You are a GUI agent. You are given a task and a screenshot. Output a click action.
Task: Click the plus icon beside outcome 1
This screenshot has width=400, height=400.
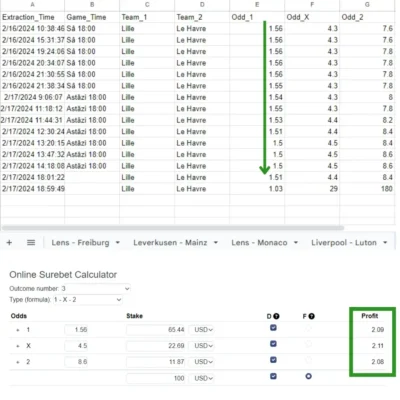pyautogui.click(x=18, y=330)
